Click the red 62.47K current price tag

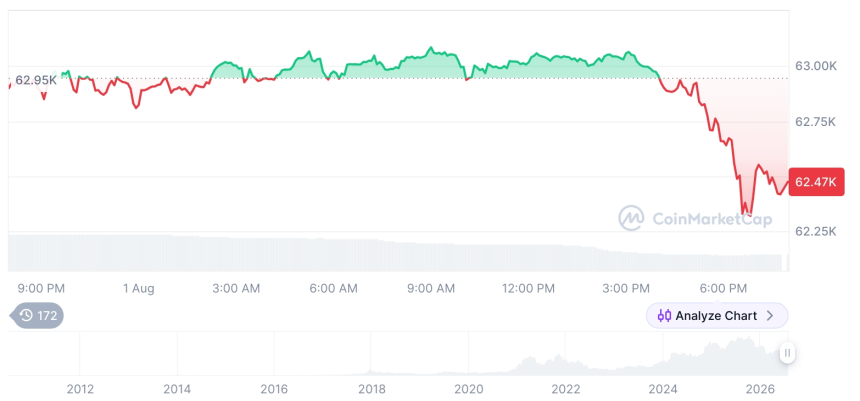tap(816, 182)
